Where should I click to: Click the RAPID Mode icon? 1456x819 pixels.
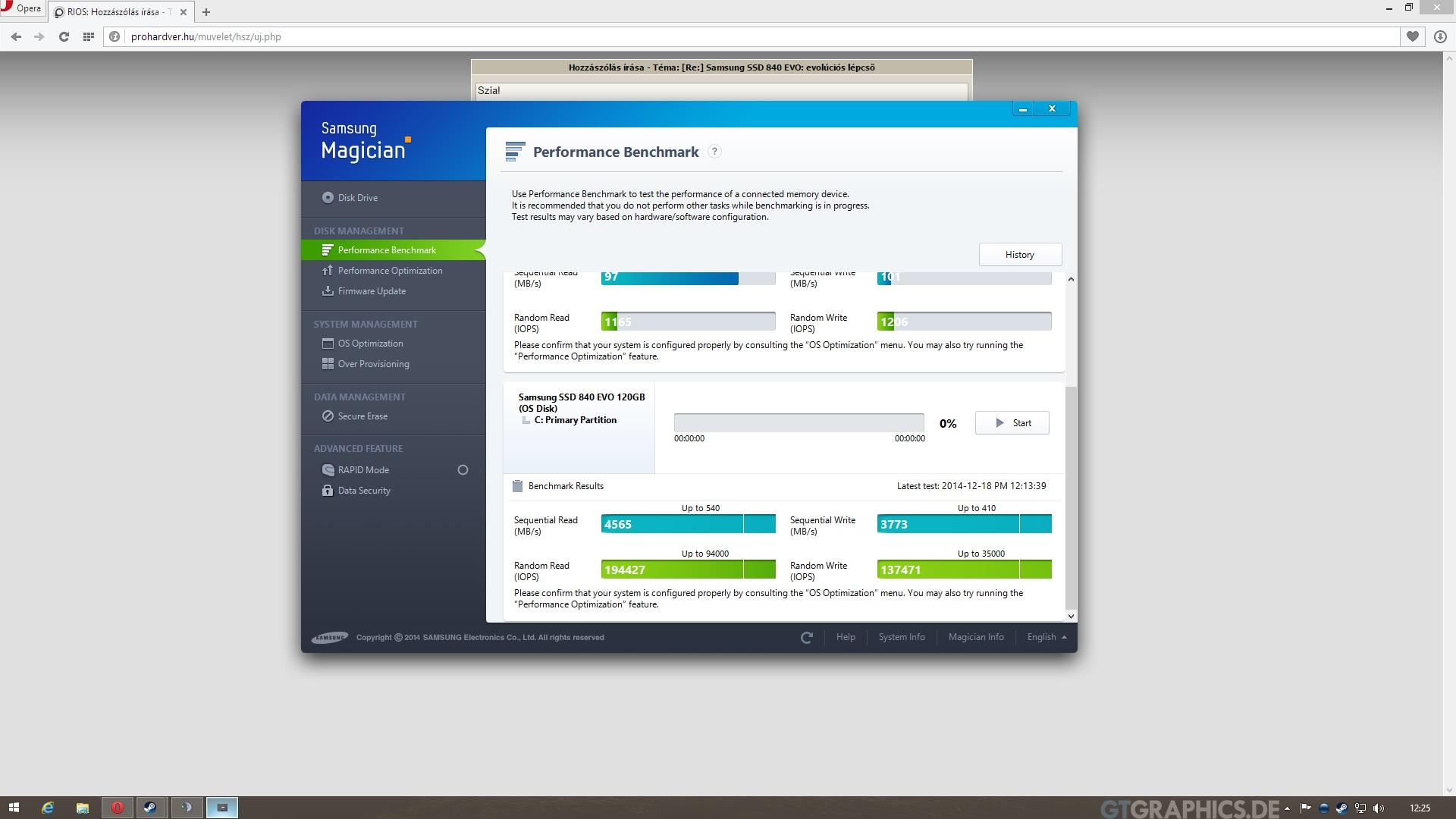328,469
